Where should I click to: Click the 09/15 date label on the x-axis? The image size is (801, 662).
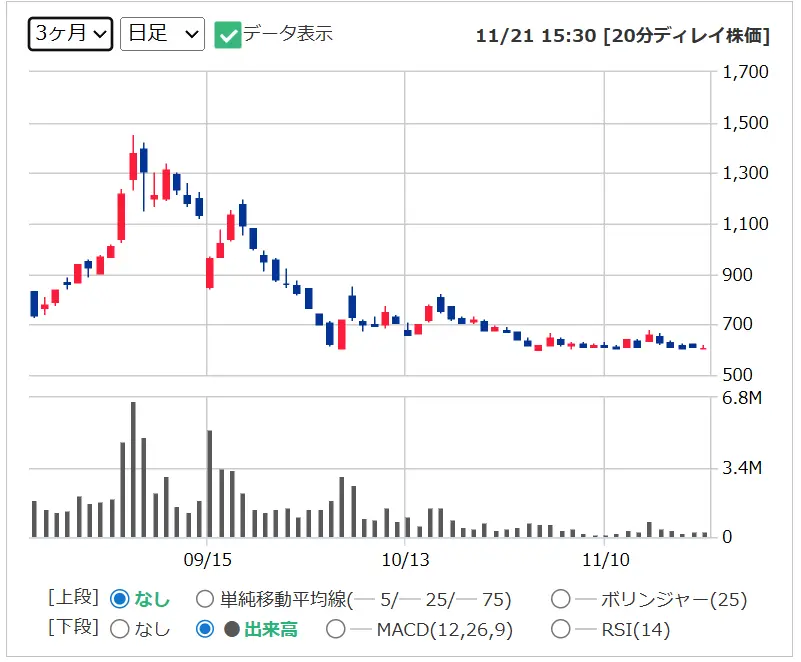(x=207, y=557)
